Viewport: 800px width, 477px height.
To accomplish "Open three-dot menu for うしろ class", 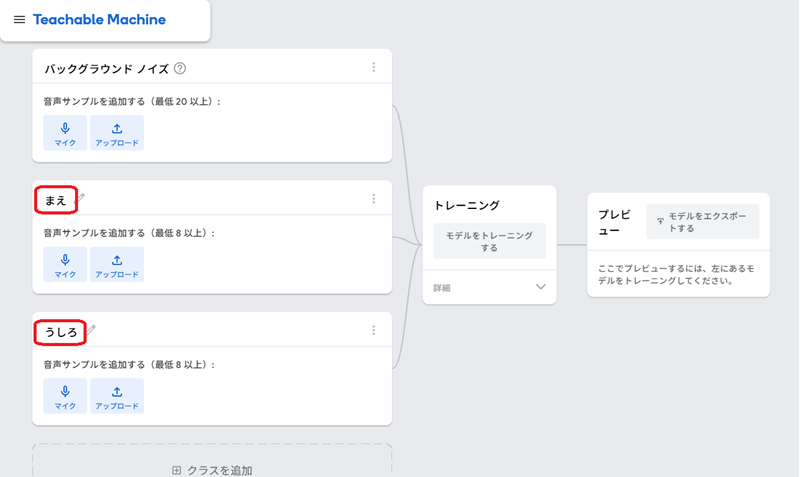I will point(373,330).
